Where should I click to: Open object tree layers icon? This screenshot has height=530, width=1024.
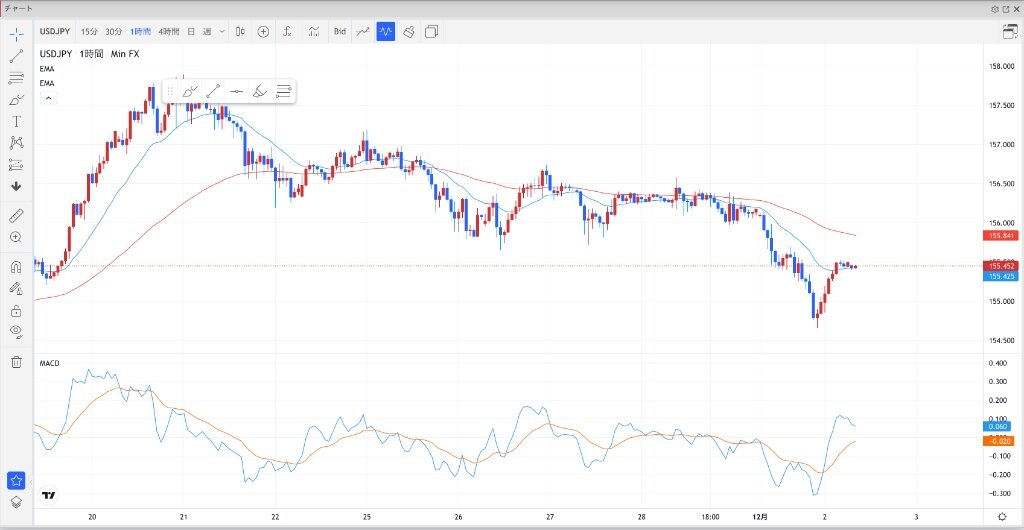(16, 501)
